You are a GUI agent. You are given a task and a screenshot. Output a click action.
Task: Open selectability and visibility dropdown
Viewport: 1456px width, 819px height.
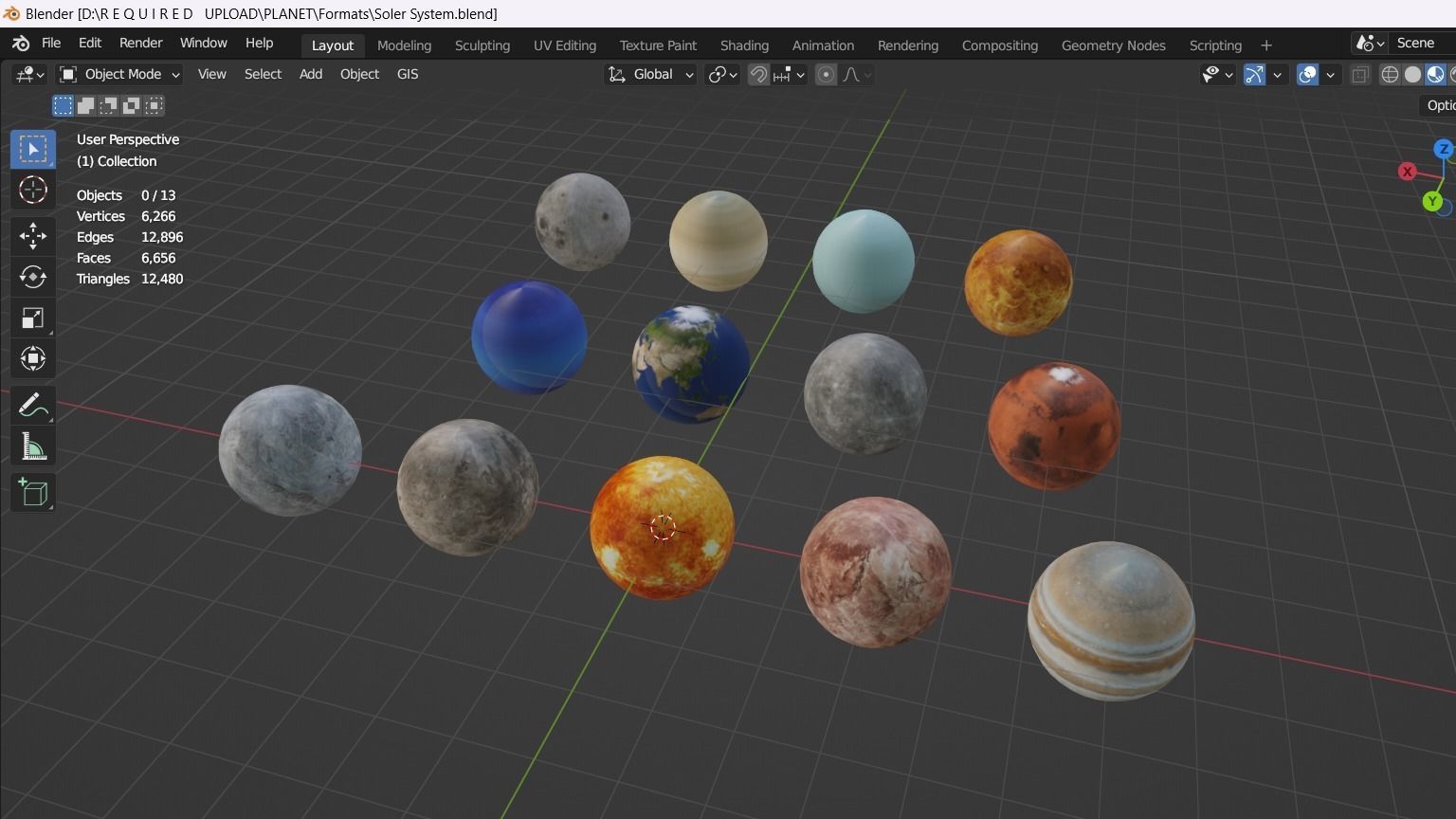tap(1217, 75)
